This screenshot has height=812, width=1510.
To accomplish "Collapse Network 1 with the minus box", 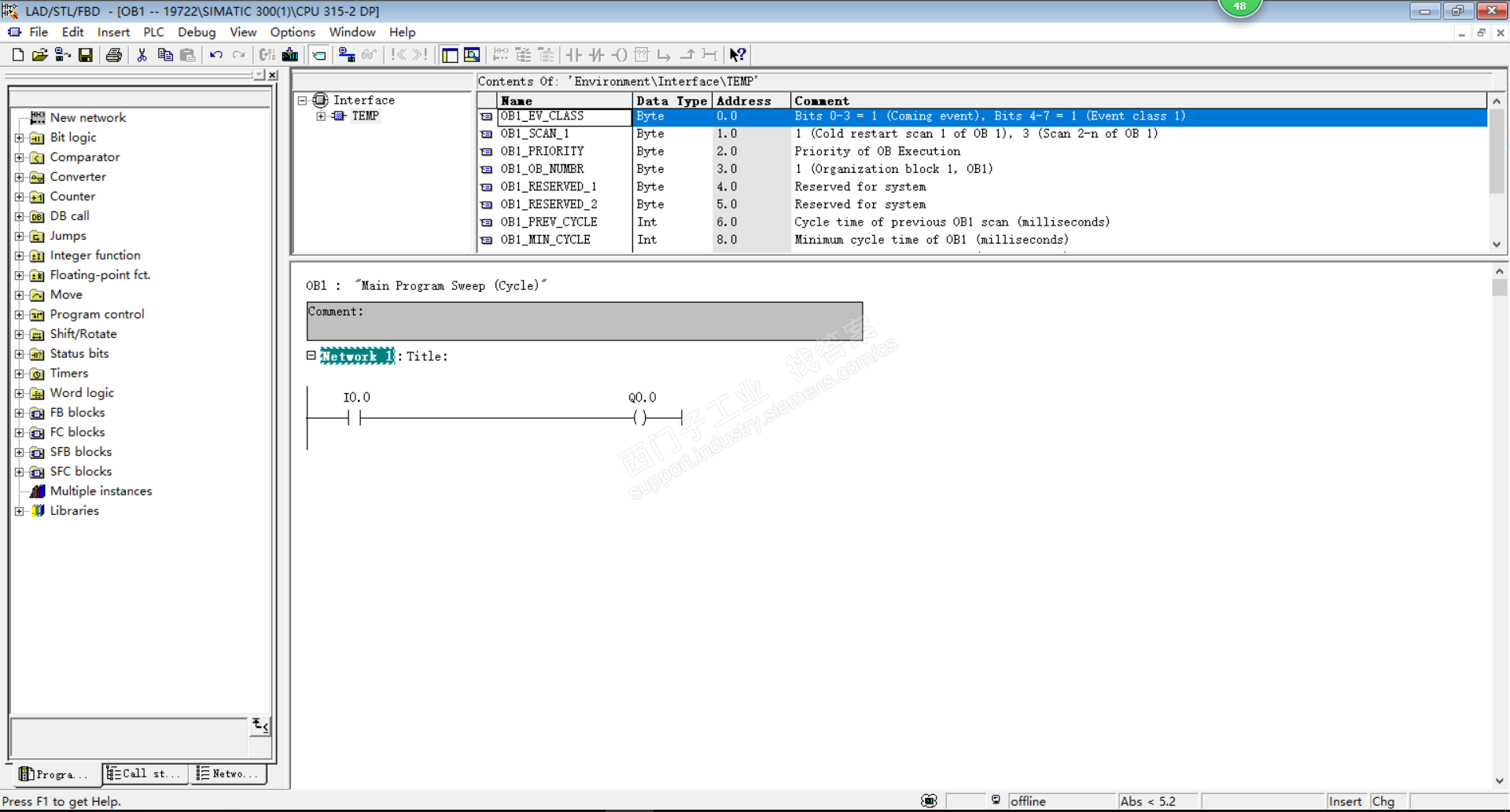I will [311, 355].
